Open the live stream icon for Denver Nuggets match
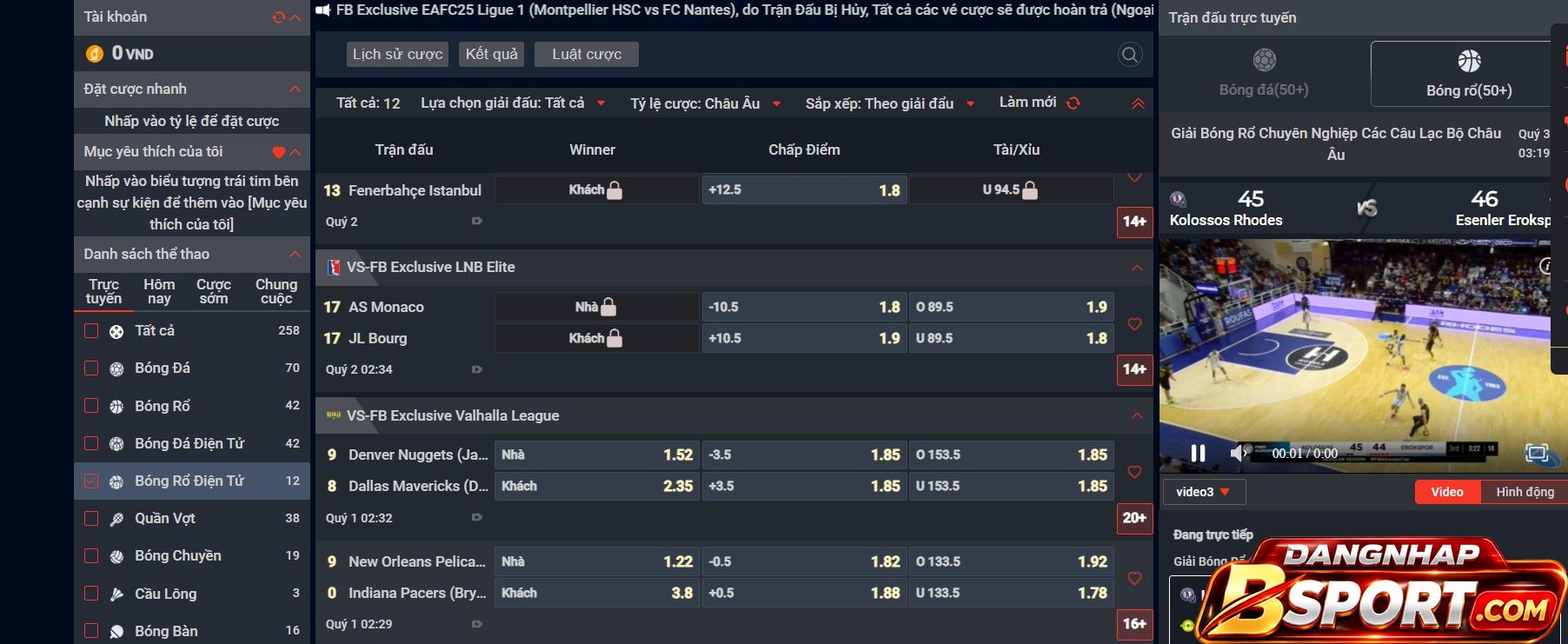Screen dimensions: 1568x644 pos(476,517)
